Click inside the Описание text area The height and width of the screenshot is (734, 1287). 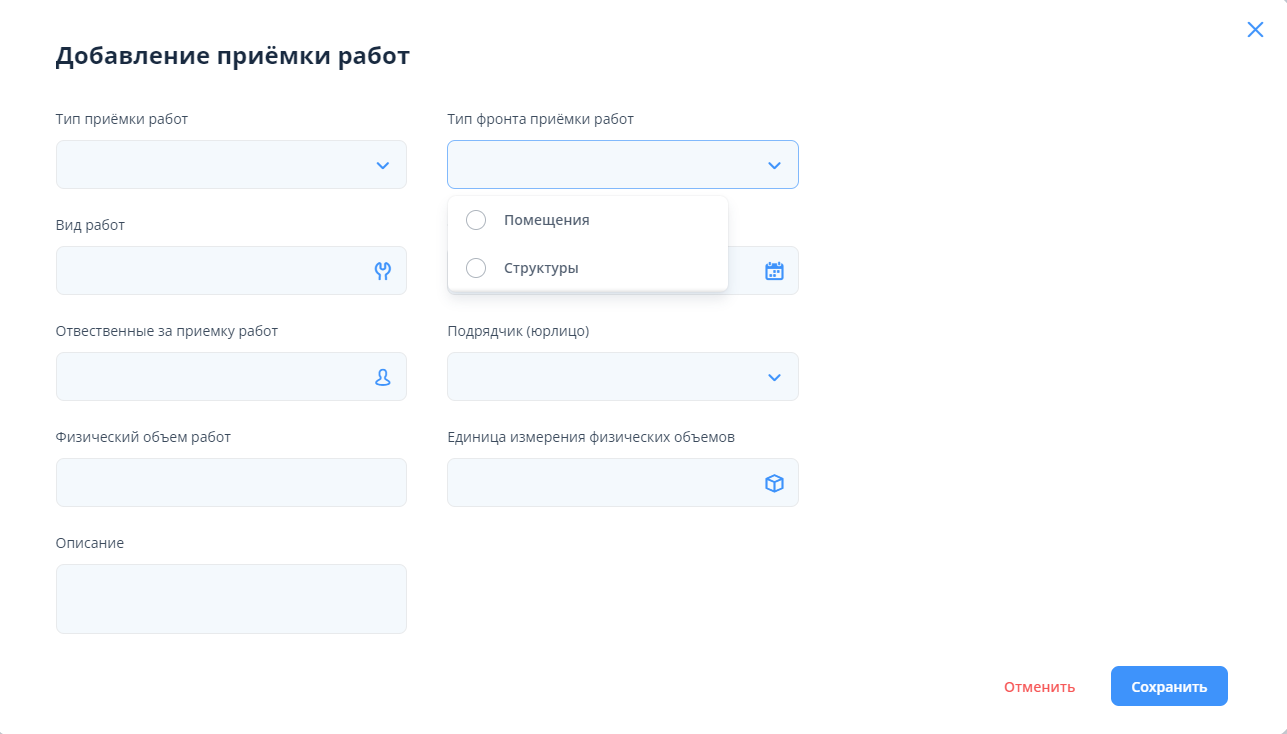point(231,599)
